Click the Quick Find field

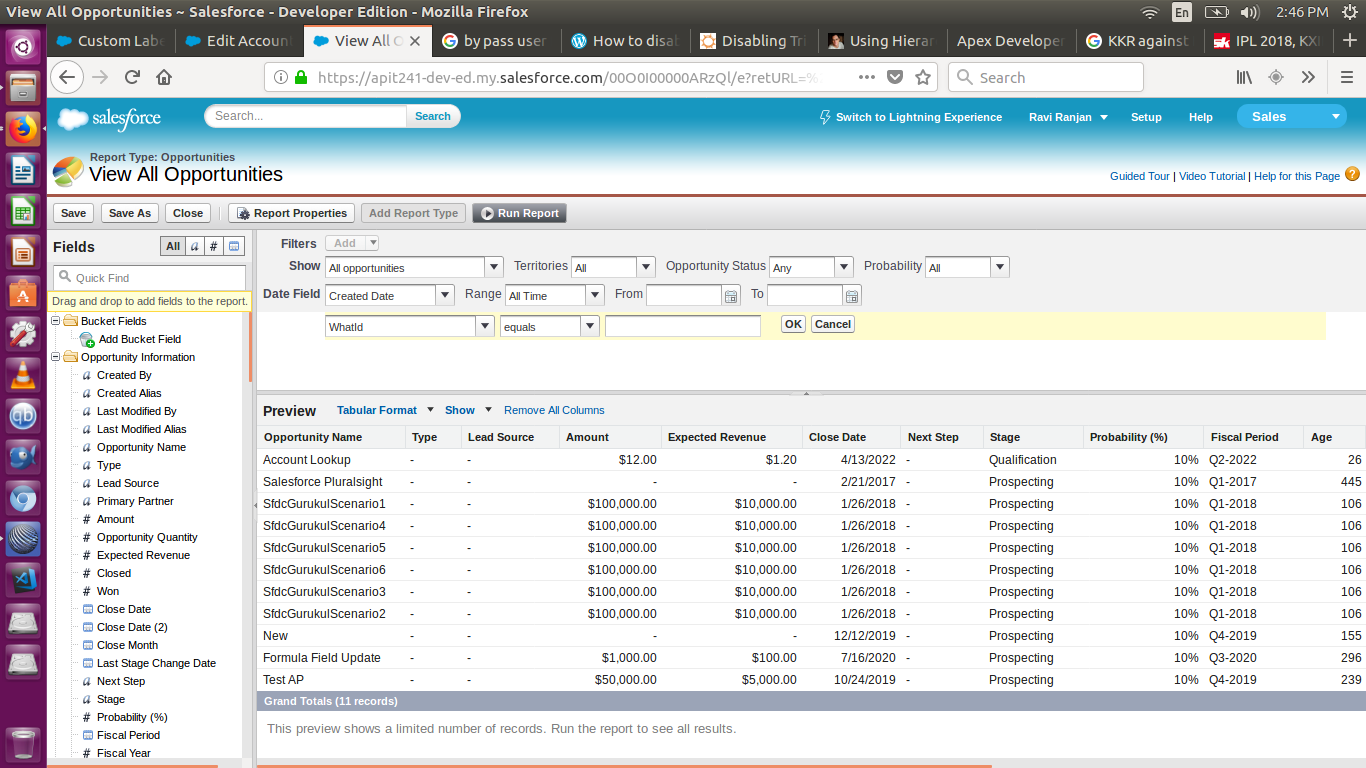(x=149, y=277)
